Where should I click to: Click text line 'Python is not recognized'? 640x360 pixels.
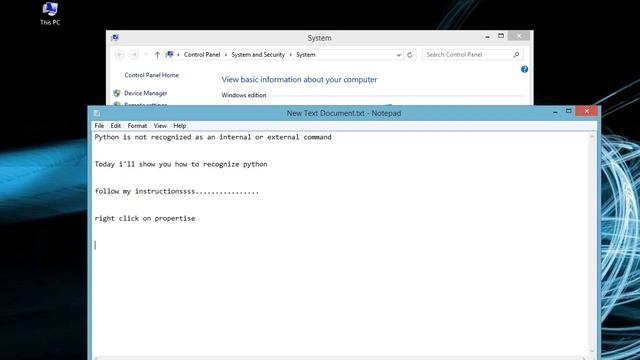pyautogui.click(x=213, y=137)
